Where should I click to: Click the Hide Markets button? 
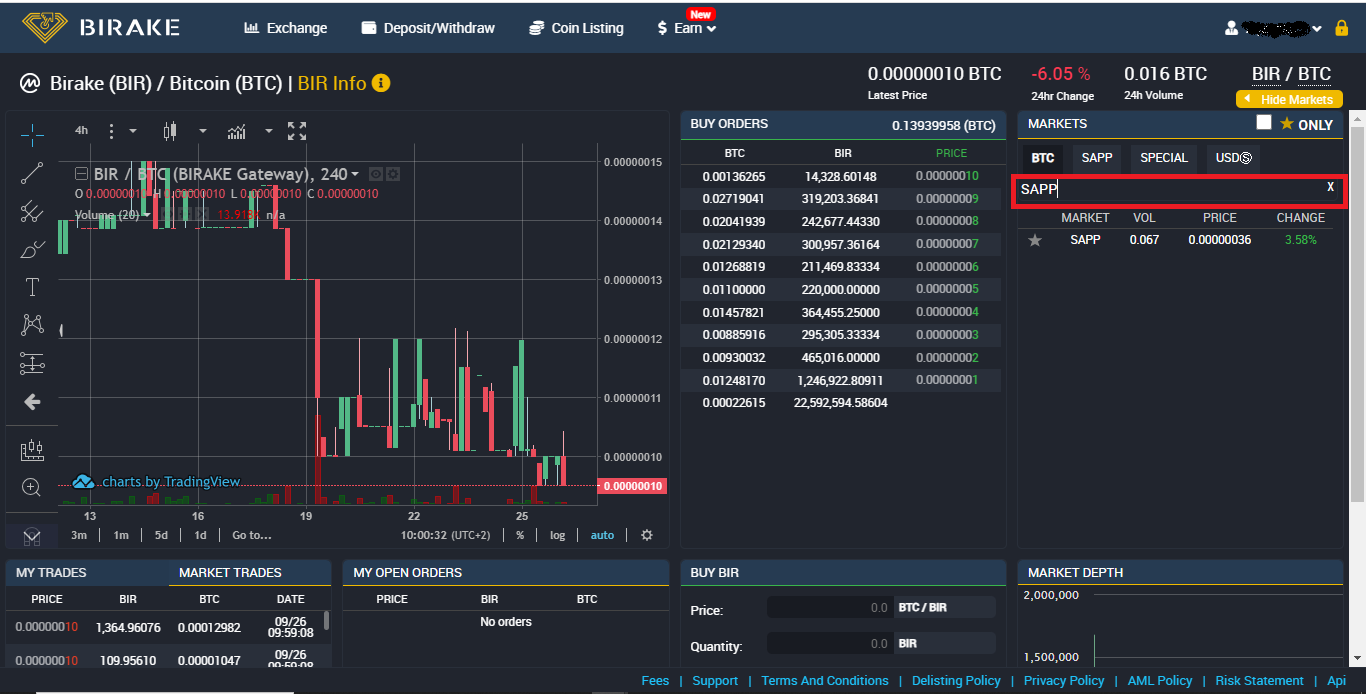click(1289, 100)
